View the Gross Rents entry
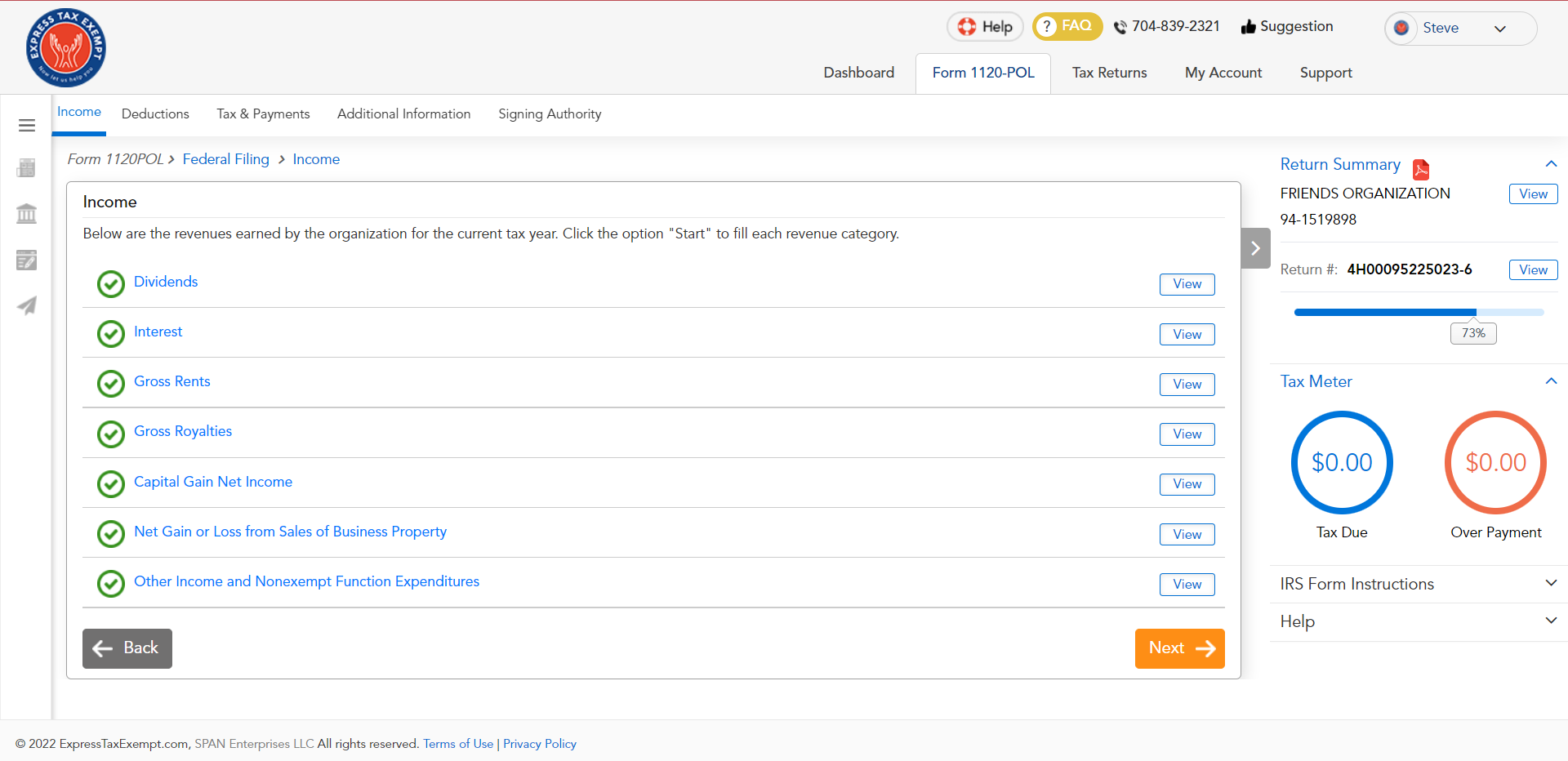 [x=1187, y=384]
